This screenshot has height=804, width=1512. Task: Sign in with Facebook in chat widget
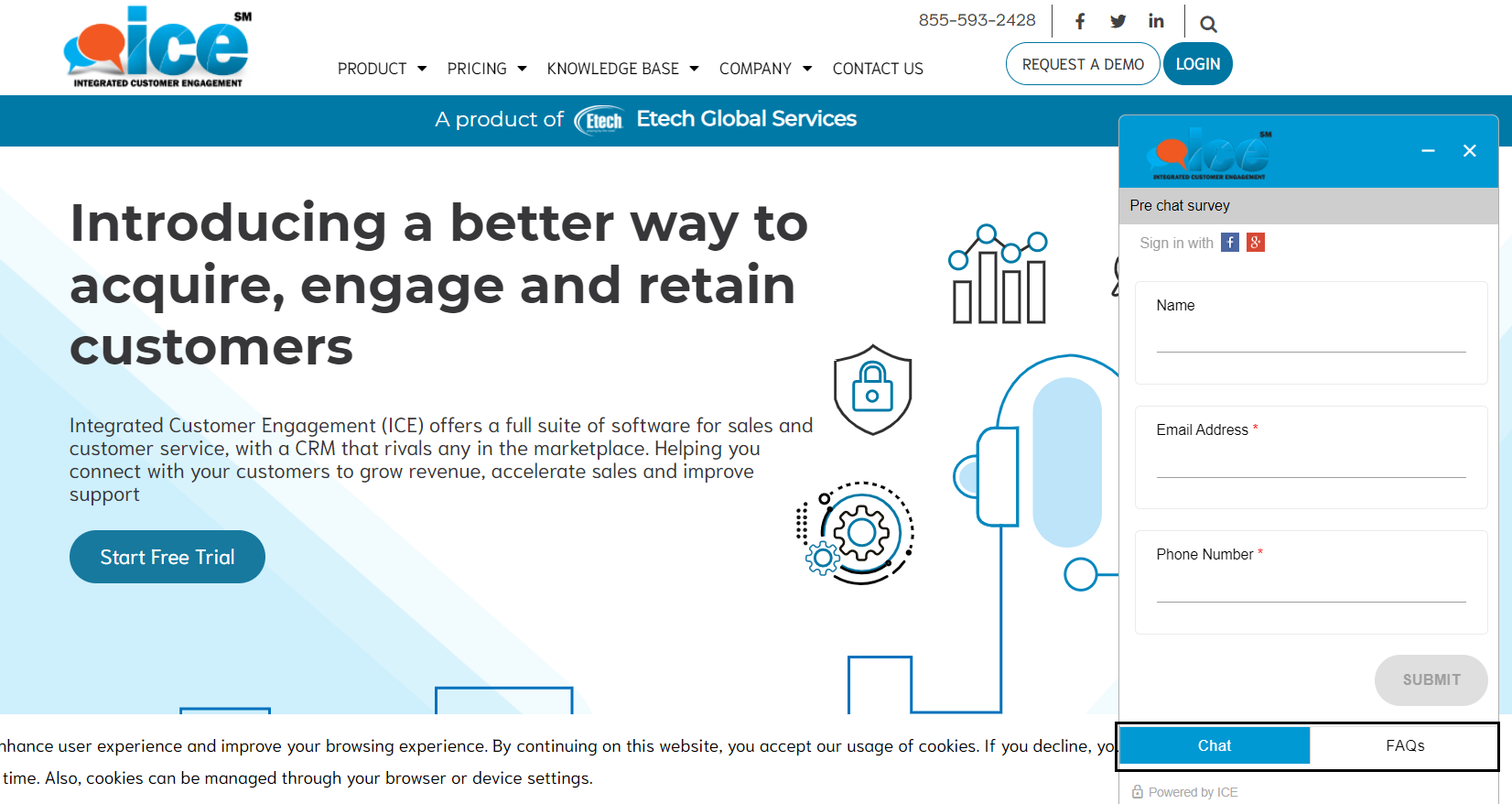pyautogui.click(x=1230, y=243)
